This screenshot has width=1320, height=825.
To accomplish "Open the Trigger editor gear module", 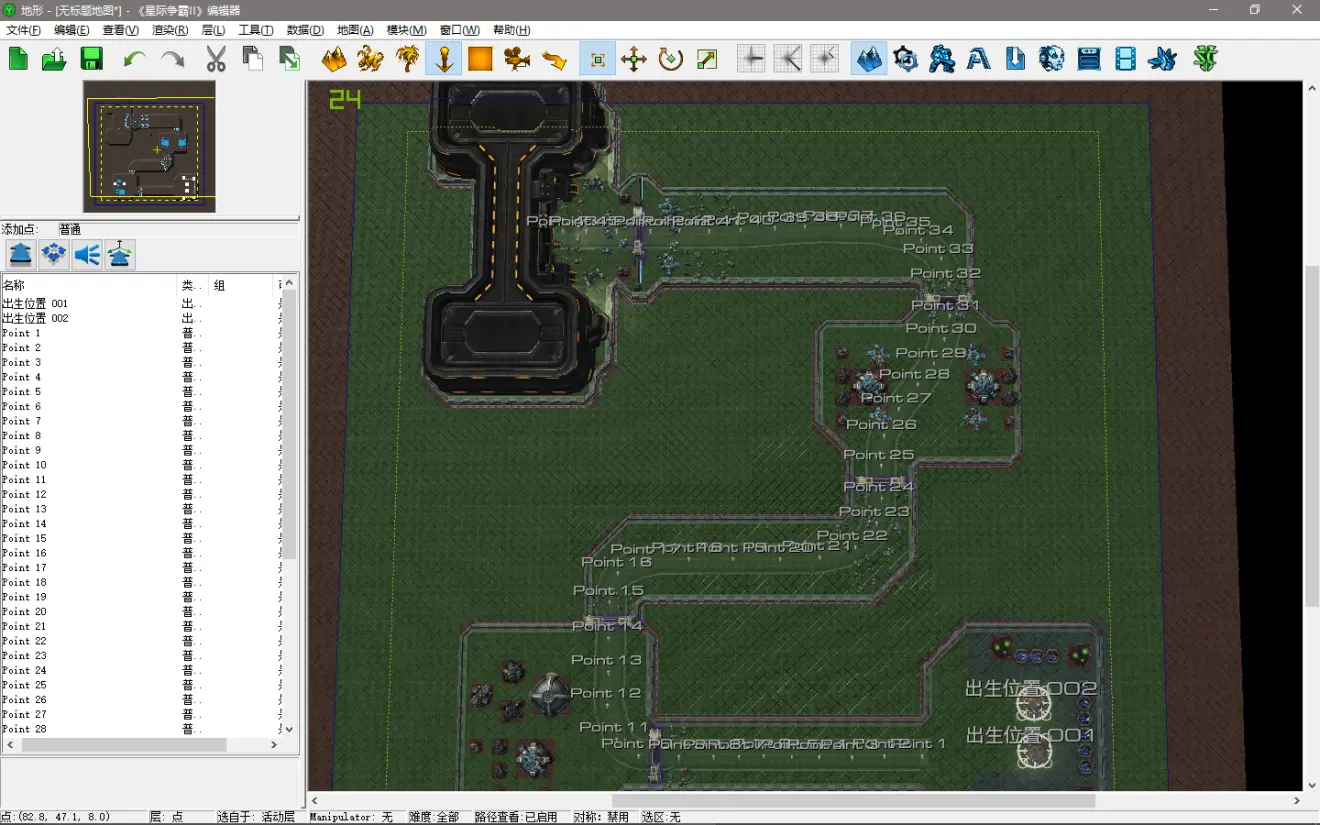I will pyautogui.click(x=906, y=59).
